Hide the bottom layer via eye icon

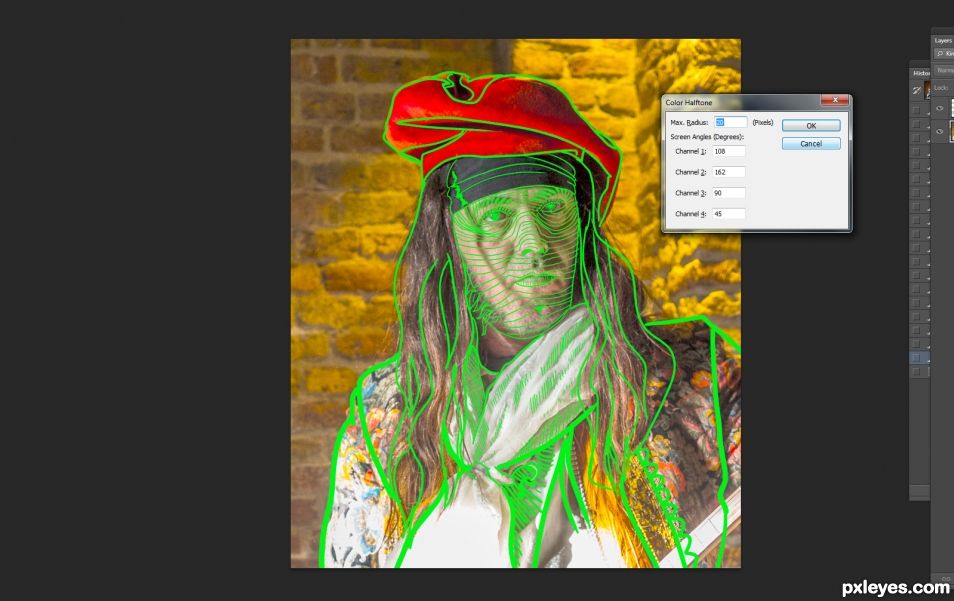[939, 131]
